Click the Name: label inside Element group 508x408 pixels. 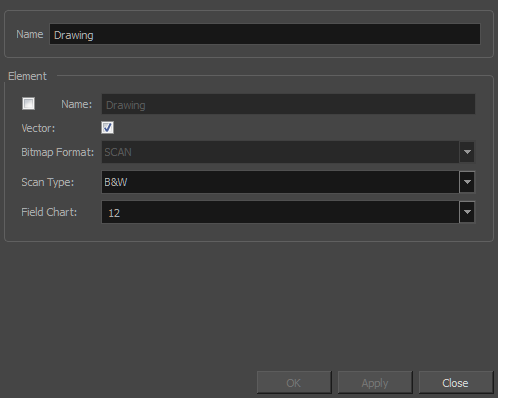[x=76, y=104]
